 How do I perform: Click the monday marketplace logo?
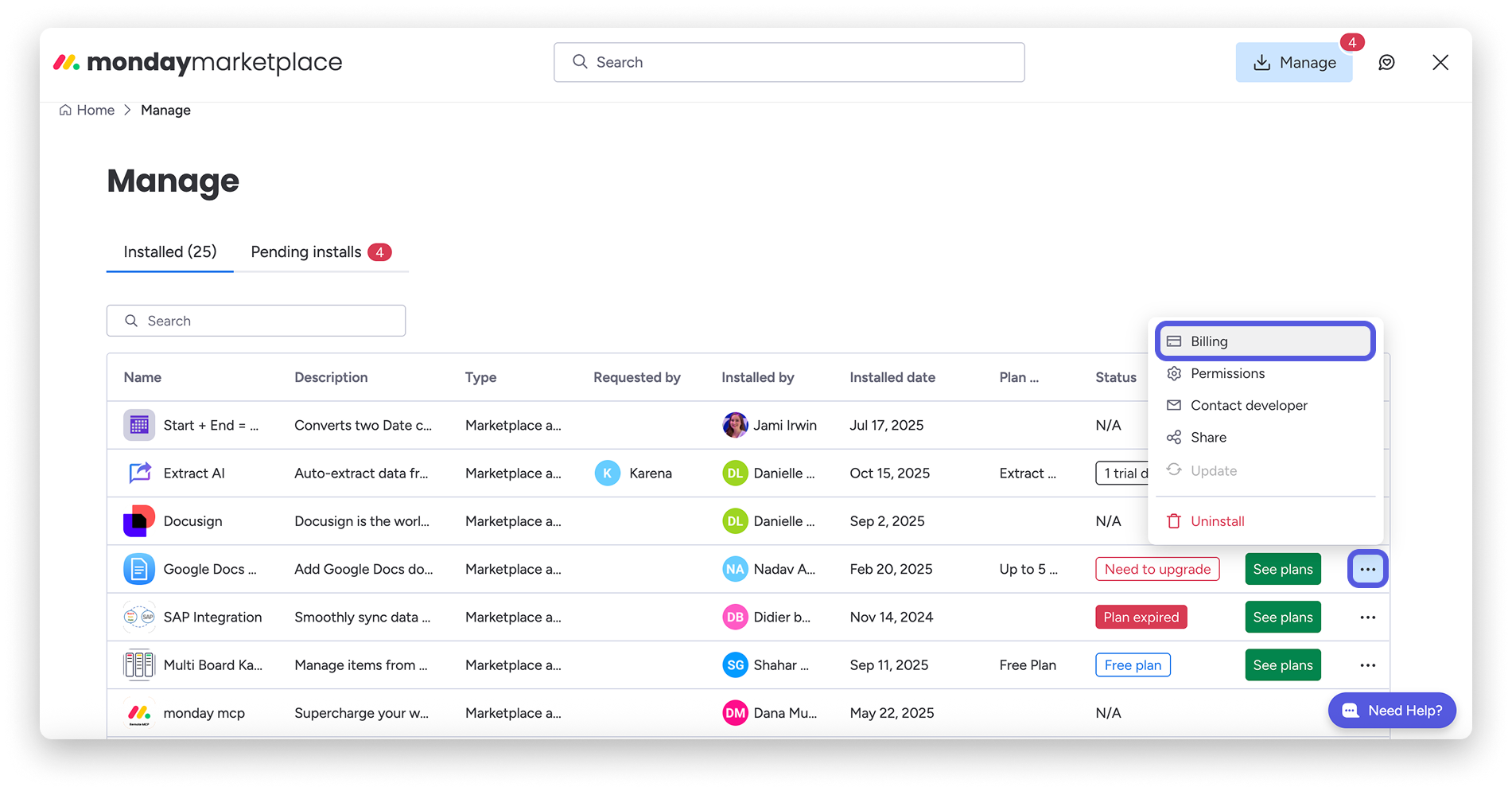197,62
